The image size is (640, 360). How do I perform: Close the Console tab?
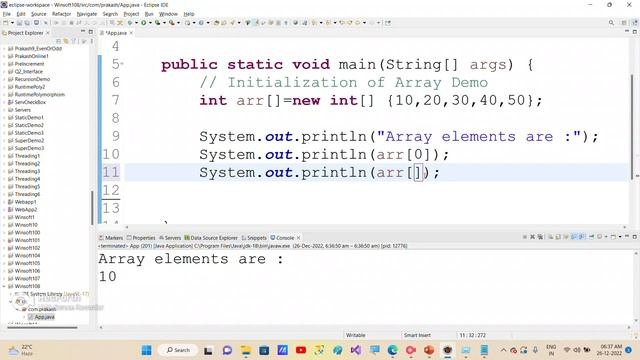[x=298, y=238]
